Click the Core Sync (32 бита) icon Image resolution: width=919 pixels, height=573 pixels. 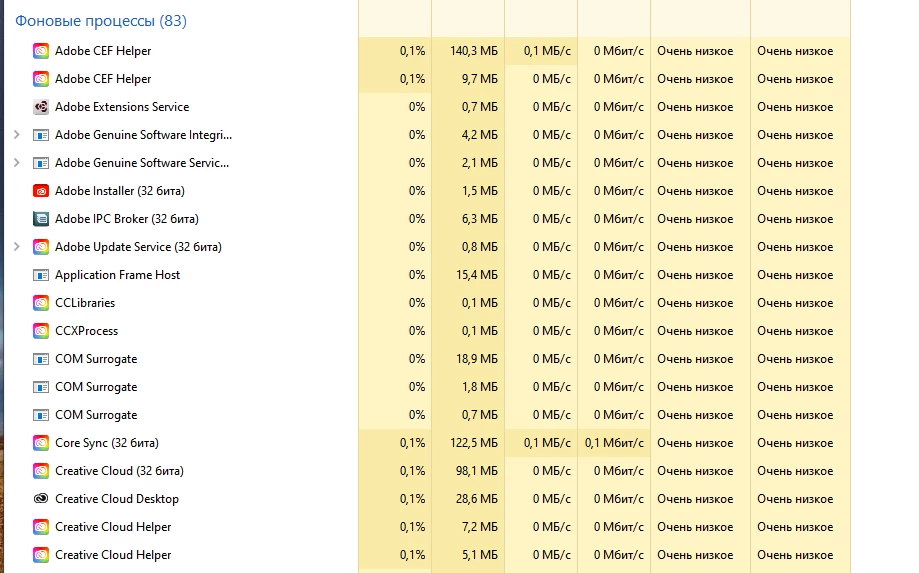pos(40,443)
